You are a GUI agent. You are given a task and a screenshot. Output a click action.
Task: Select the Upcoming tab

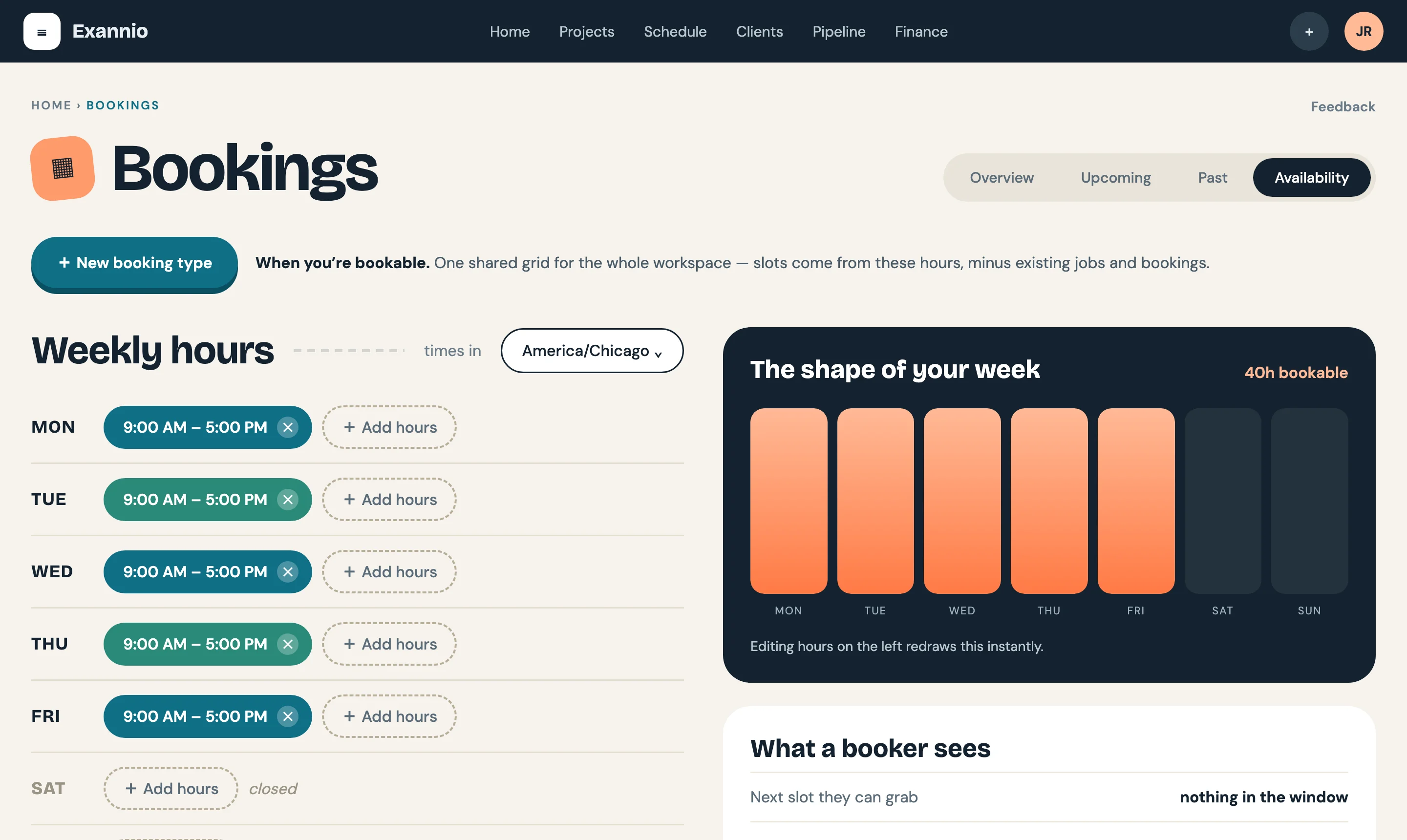(1115, 178)
